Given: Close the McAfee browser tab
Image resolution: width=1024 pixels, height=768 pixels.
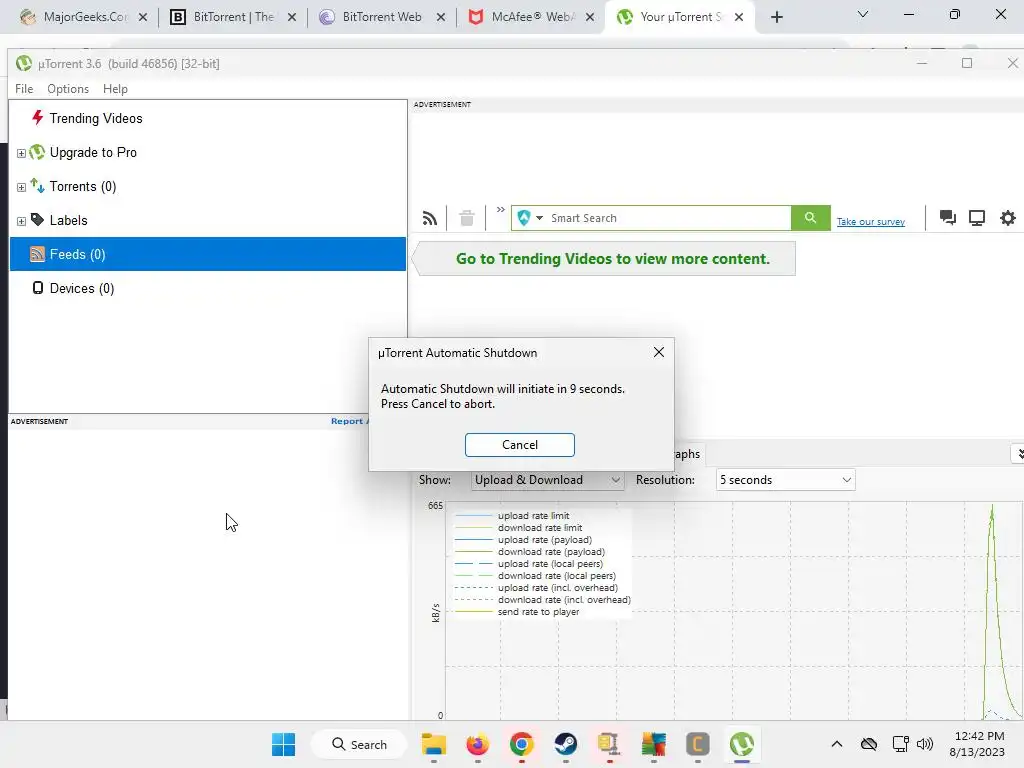Looking at the screenshot, I should click(x=590, y=18).
